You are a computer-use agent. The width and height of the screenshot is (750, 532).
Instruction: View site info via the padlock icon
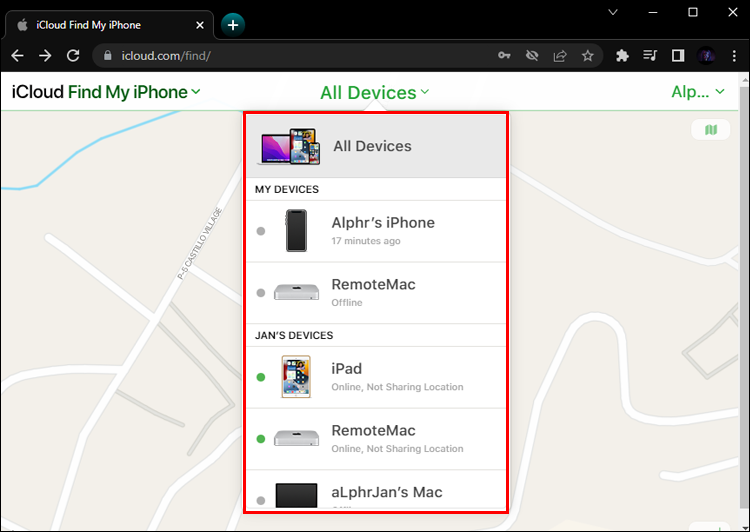108,55
